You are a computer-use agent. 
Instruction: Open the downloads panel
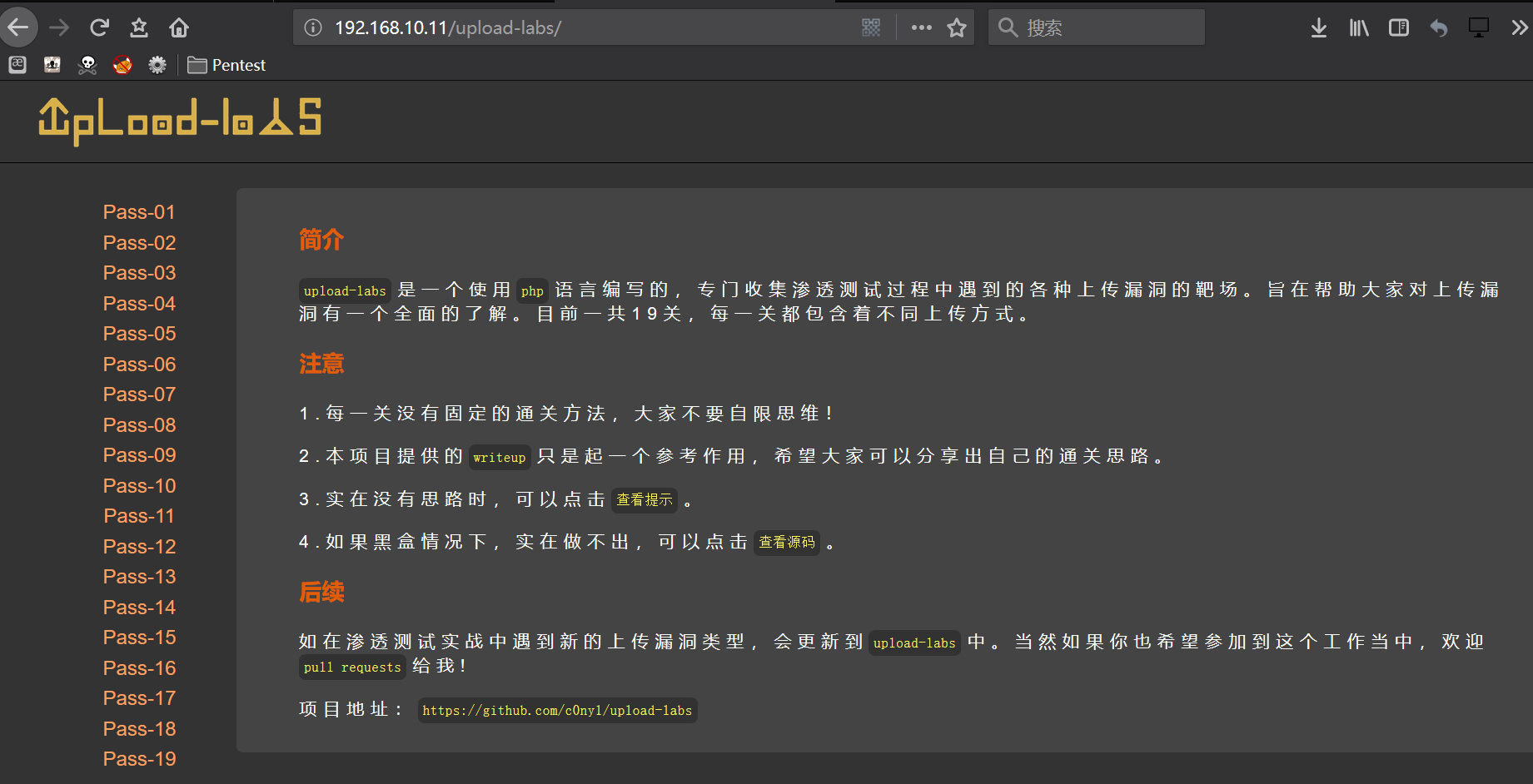(x=1318, y=27)
